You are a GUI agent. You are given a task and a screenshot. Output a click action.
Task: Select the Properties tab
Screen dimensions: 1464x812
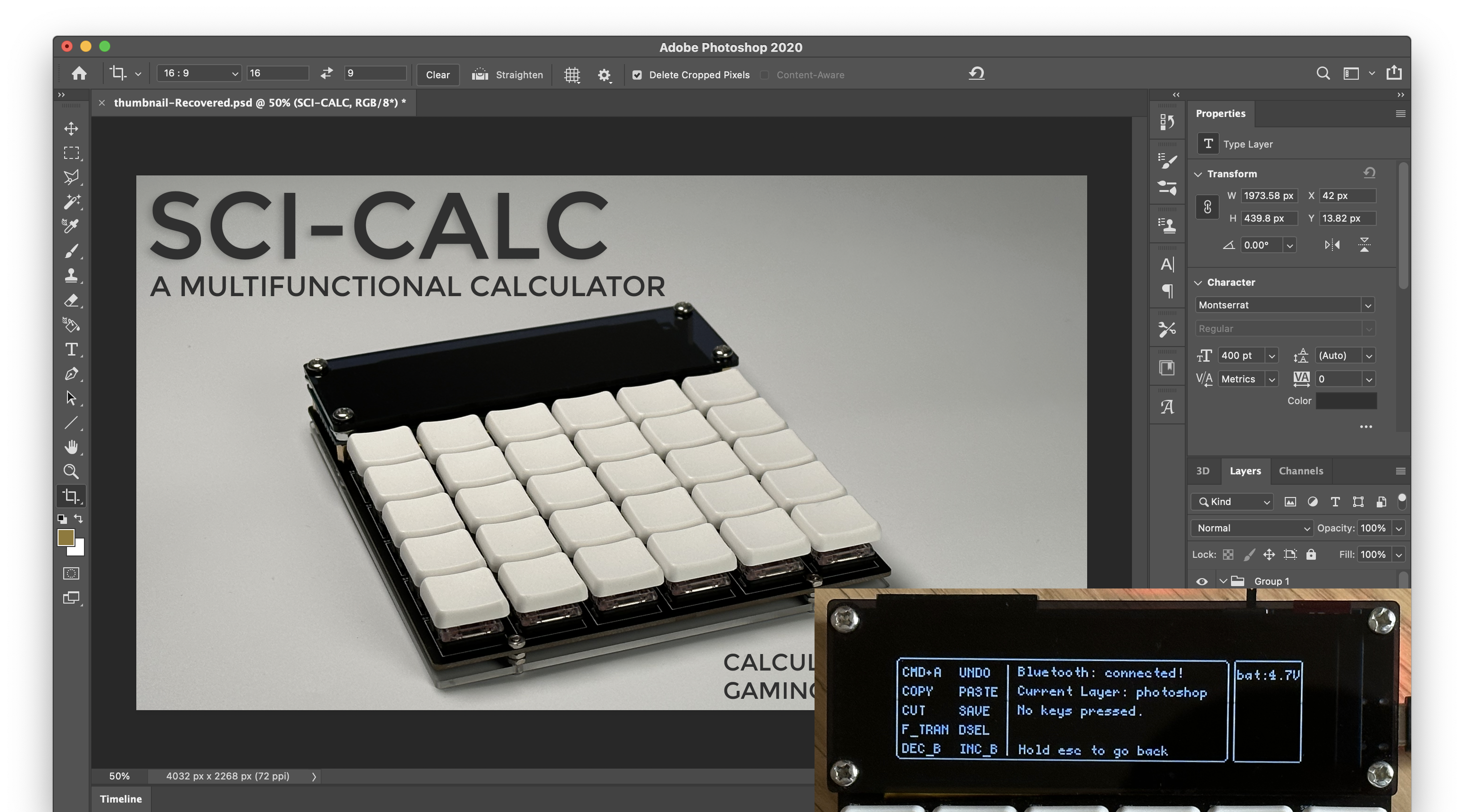click(x=1220, y=114)
